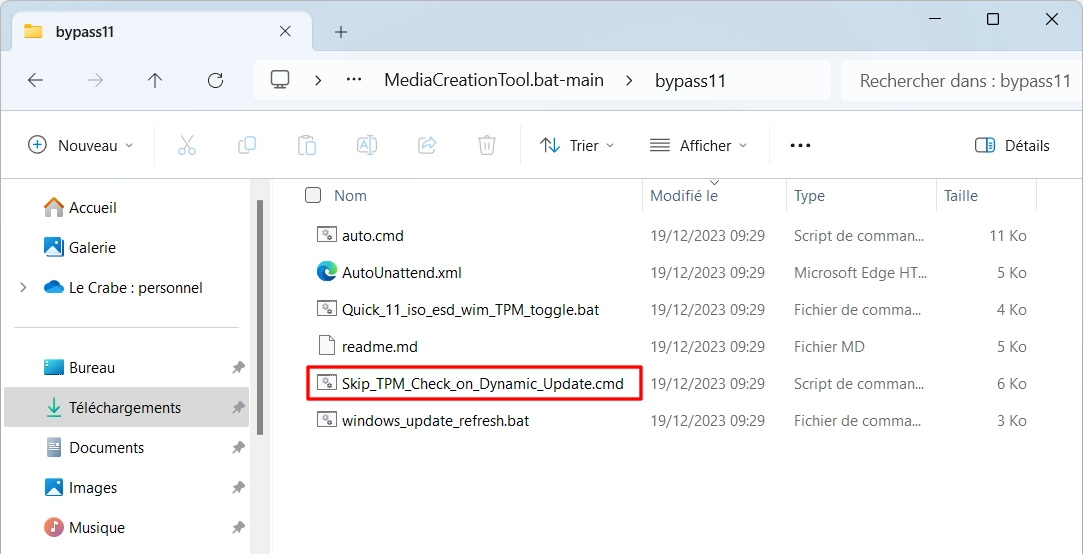Sort by the Type column header
Image resolution: width=1083 pixels, height=554 pixels.
coord(809,195)
